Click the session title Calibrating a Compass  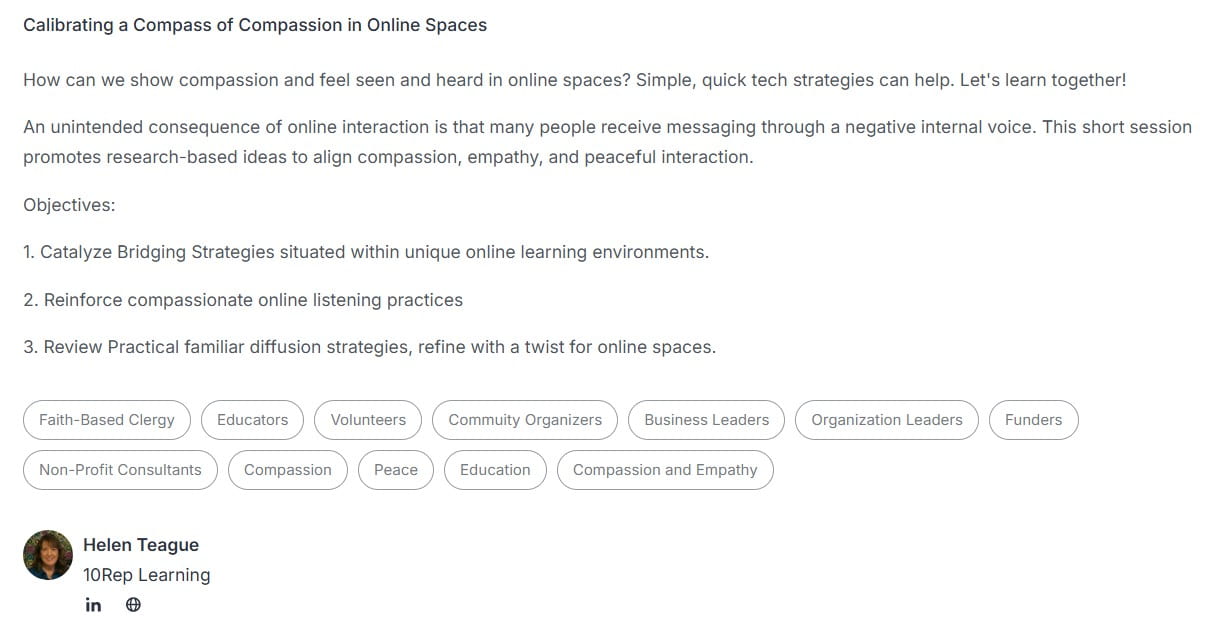[255, 25]
